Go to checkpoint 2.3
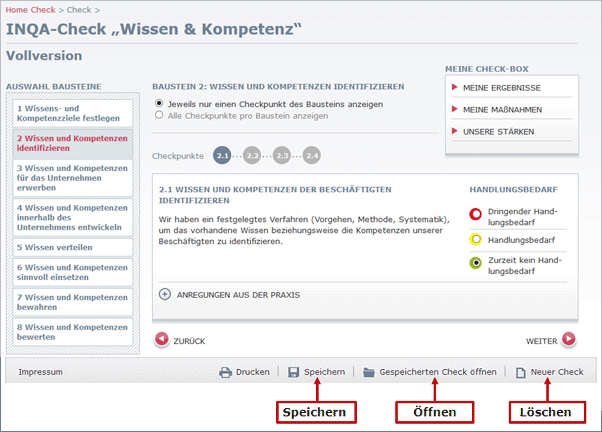 click(282, 156)
